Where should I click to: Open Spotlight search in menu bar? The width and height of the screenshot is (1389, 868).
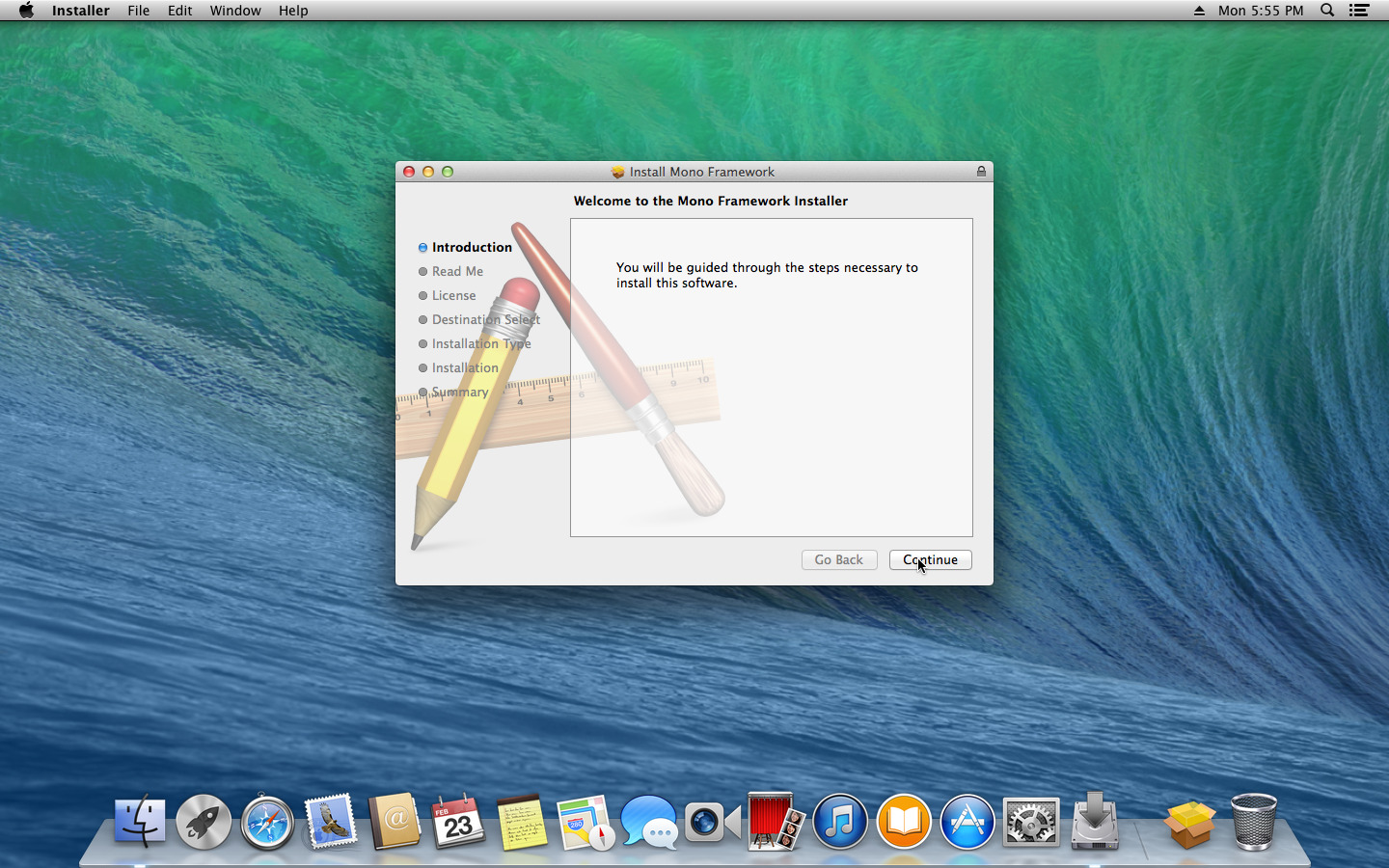[1327, 11]
